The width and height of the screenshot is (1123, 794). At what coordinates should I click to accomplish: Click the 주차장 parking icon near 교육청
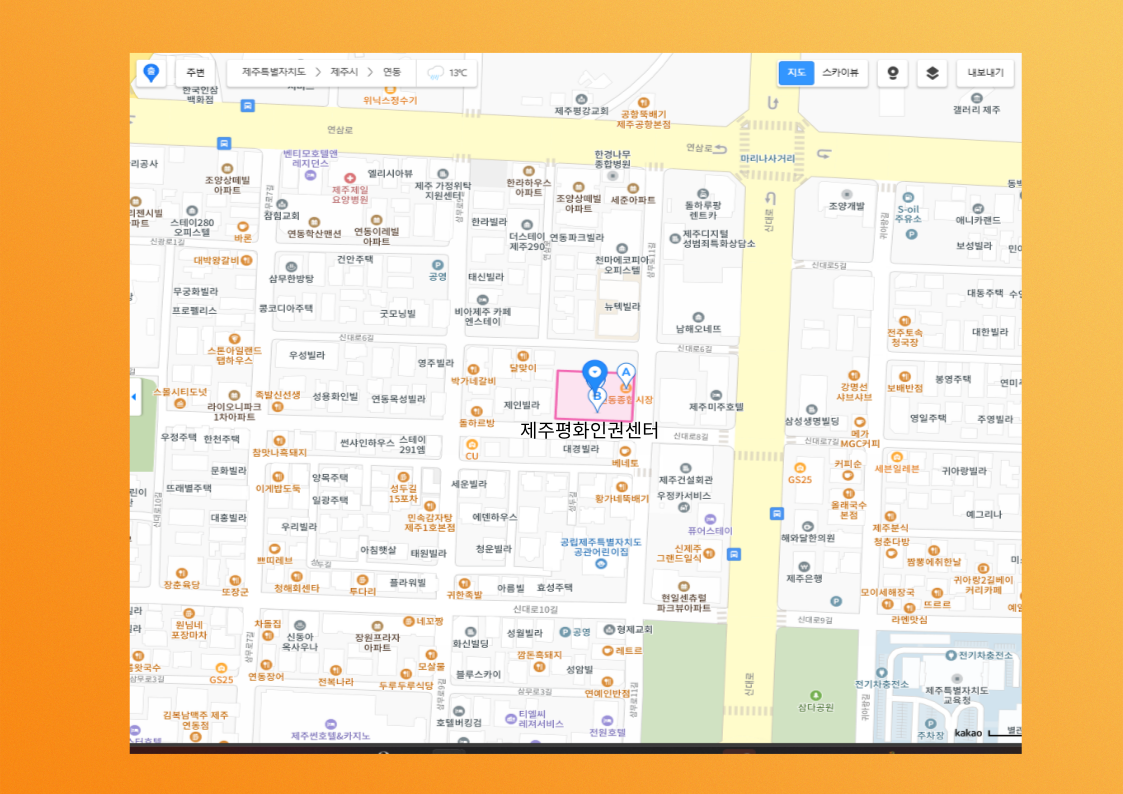(930, 724)
